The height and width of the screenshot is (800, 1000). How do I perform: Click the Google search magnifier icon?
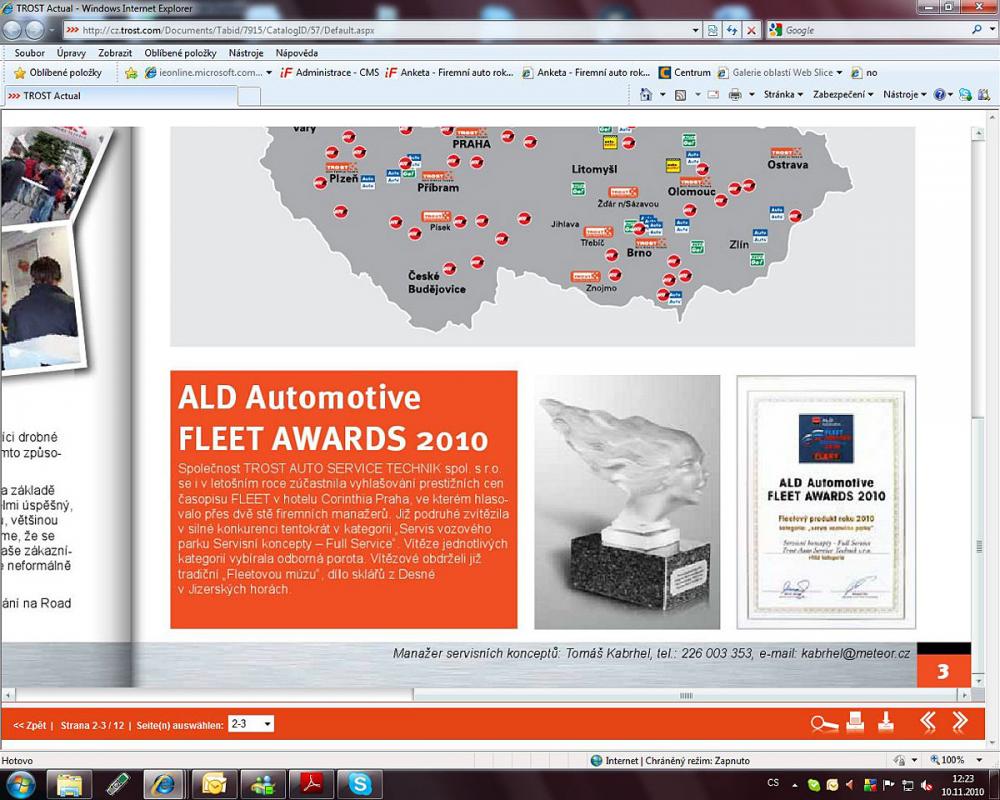pos(976,29)
